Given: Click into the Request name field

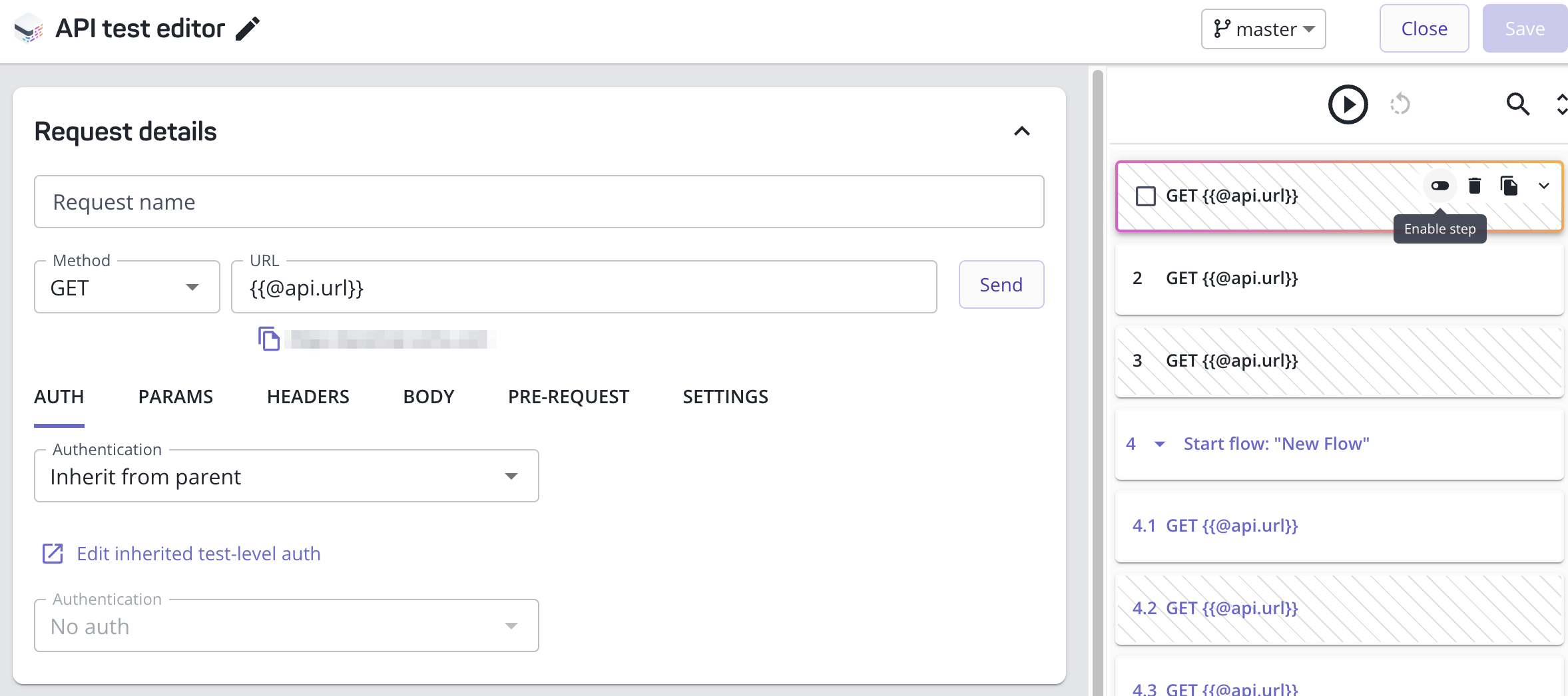Looking at the screenshot, I should (x=539, y=202).
